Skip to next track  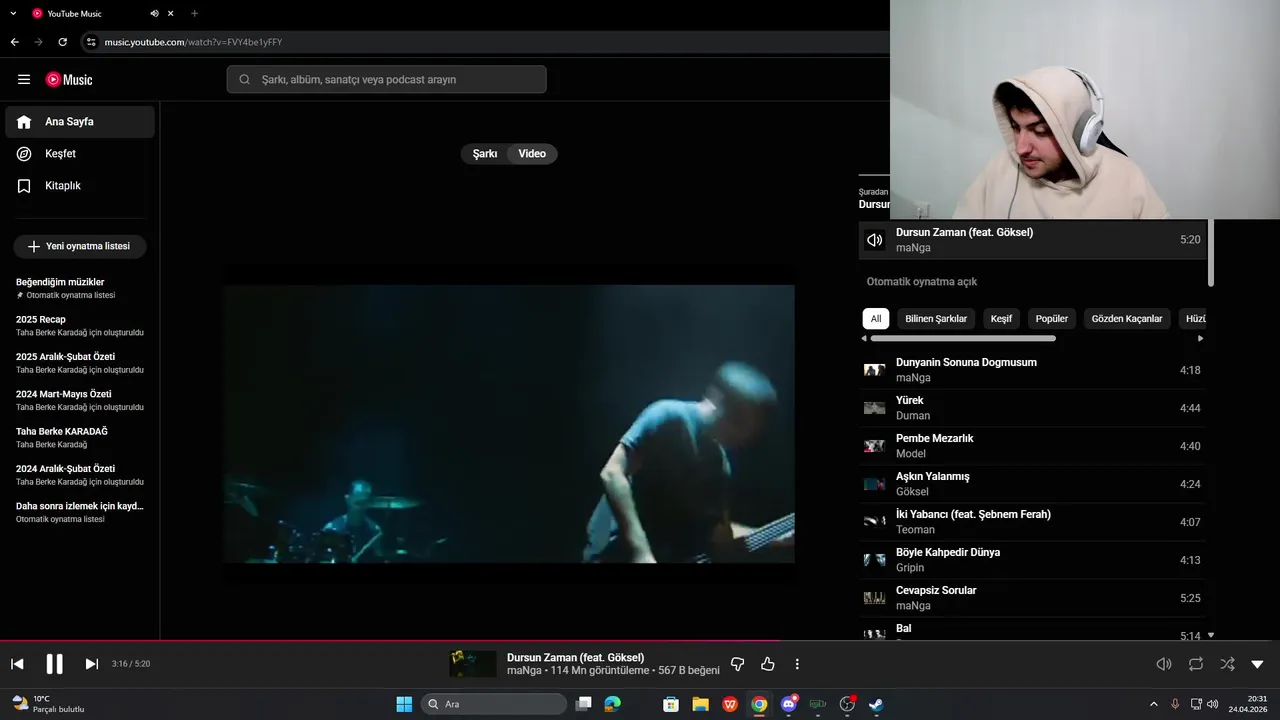[x=91, y=664]
